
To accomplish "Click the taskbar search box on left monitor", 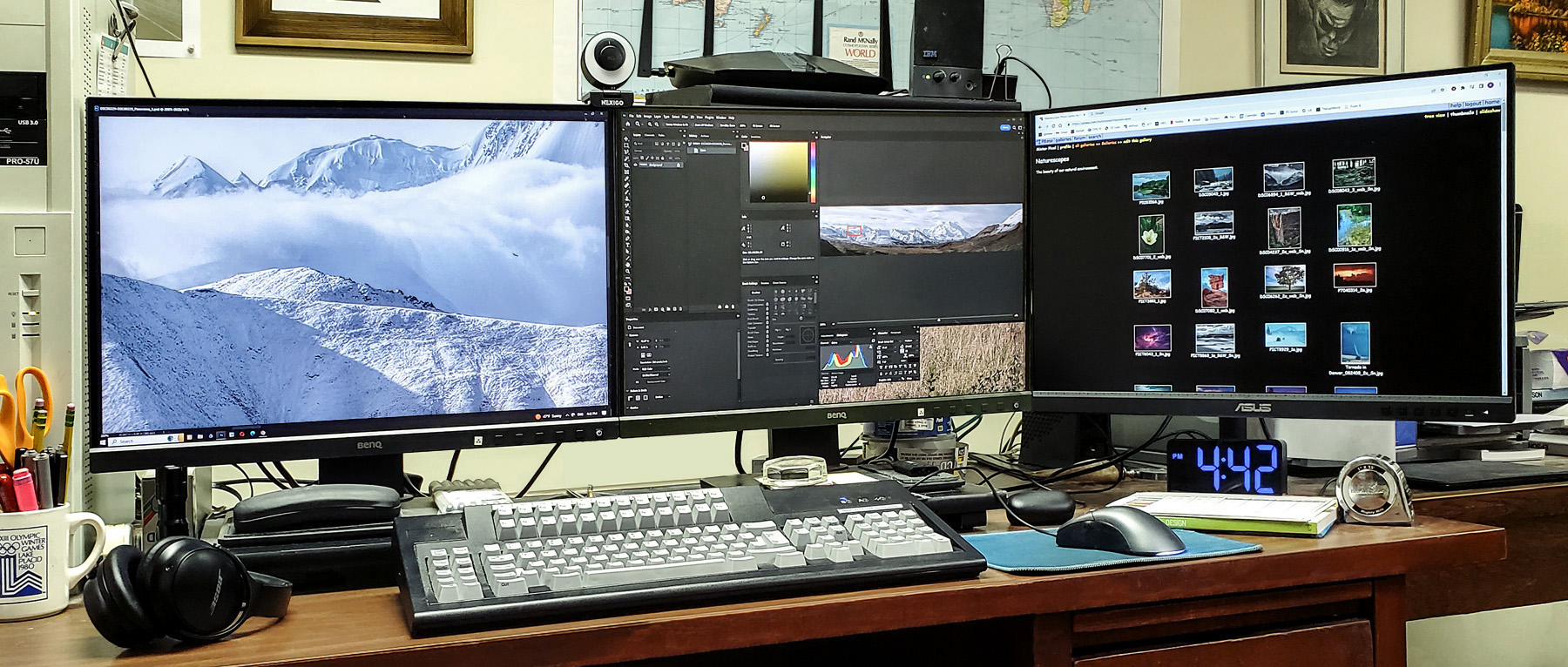I will coord(145,441).
